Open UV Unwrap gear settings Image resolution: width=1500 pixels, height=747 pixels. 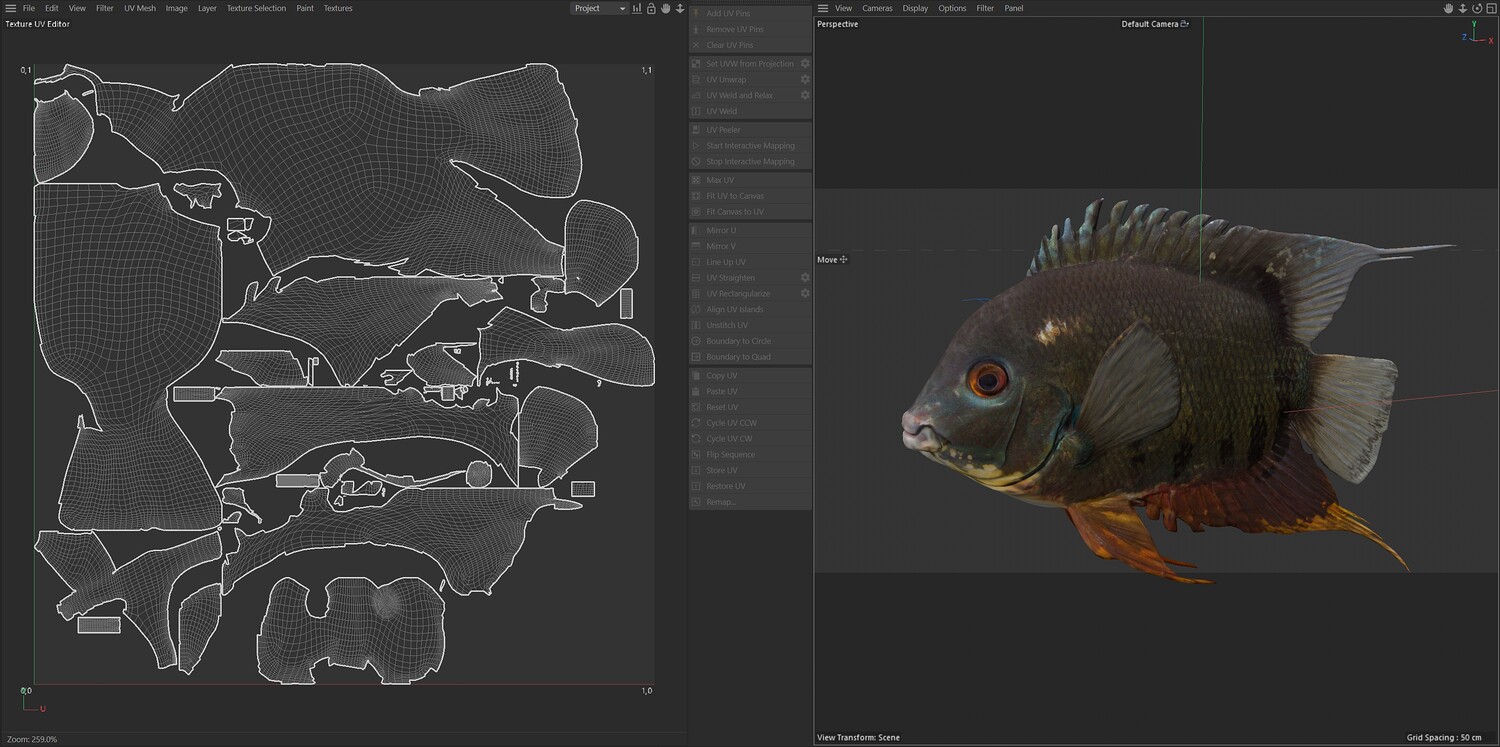(x=805, y=79)
